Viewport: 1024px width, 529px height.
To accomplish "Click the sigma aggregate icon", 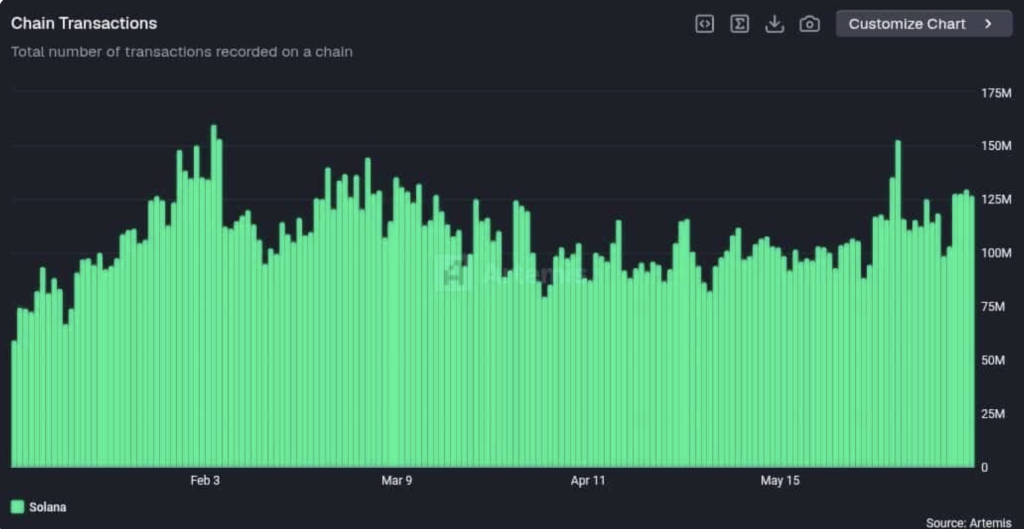I will click(x=739, y=24).
